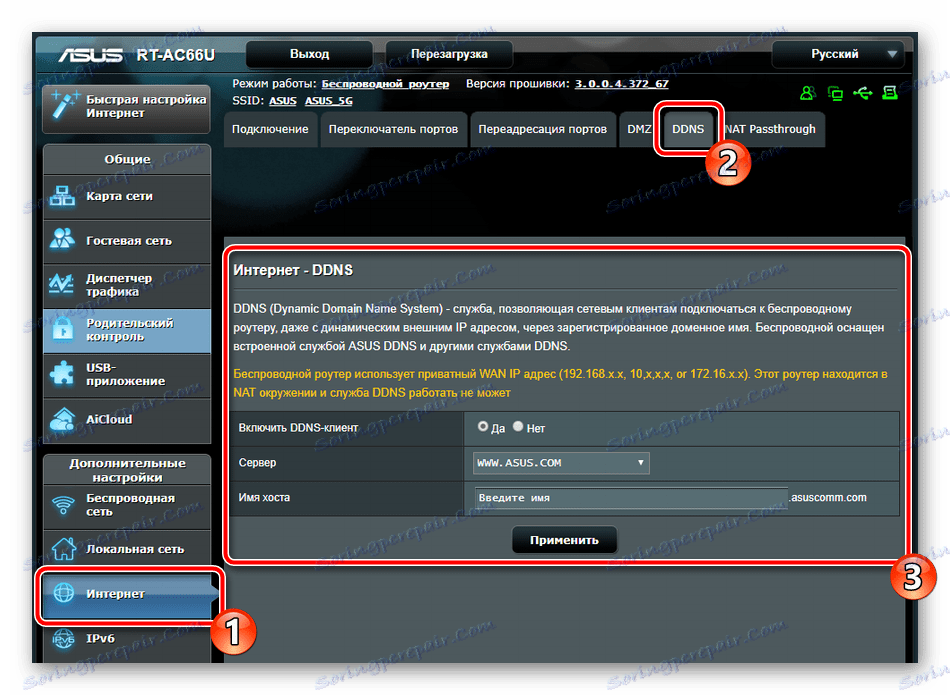The height and width of the screenshot is (695, 950).
Task: Switch to the DDNS tab
Action: click(688, 129)
